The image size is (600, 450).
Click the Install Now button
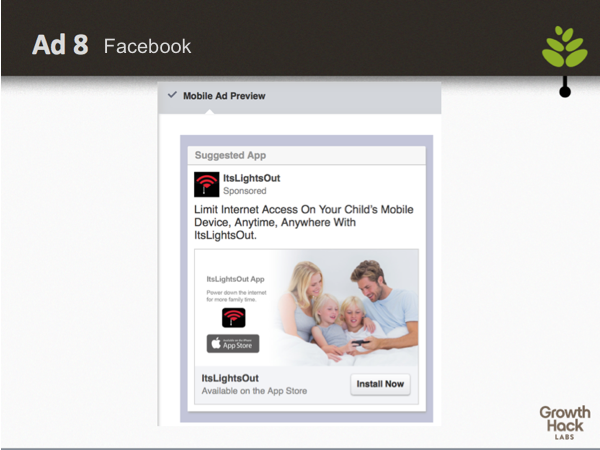tap(380, 384)
